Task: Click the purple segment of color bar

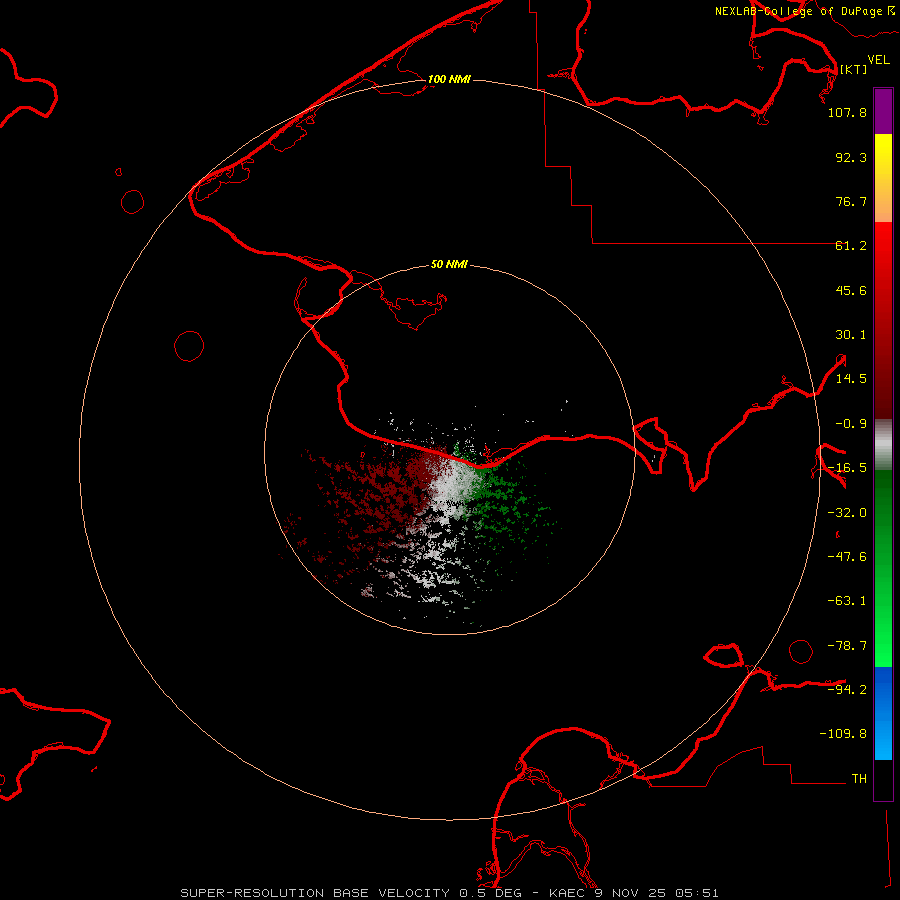Action: point(883,111)
